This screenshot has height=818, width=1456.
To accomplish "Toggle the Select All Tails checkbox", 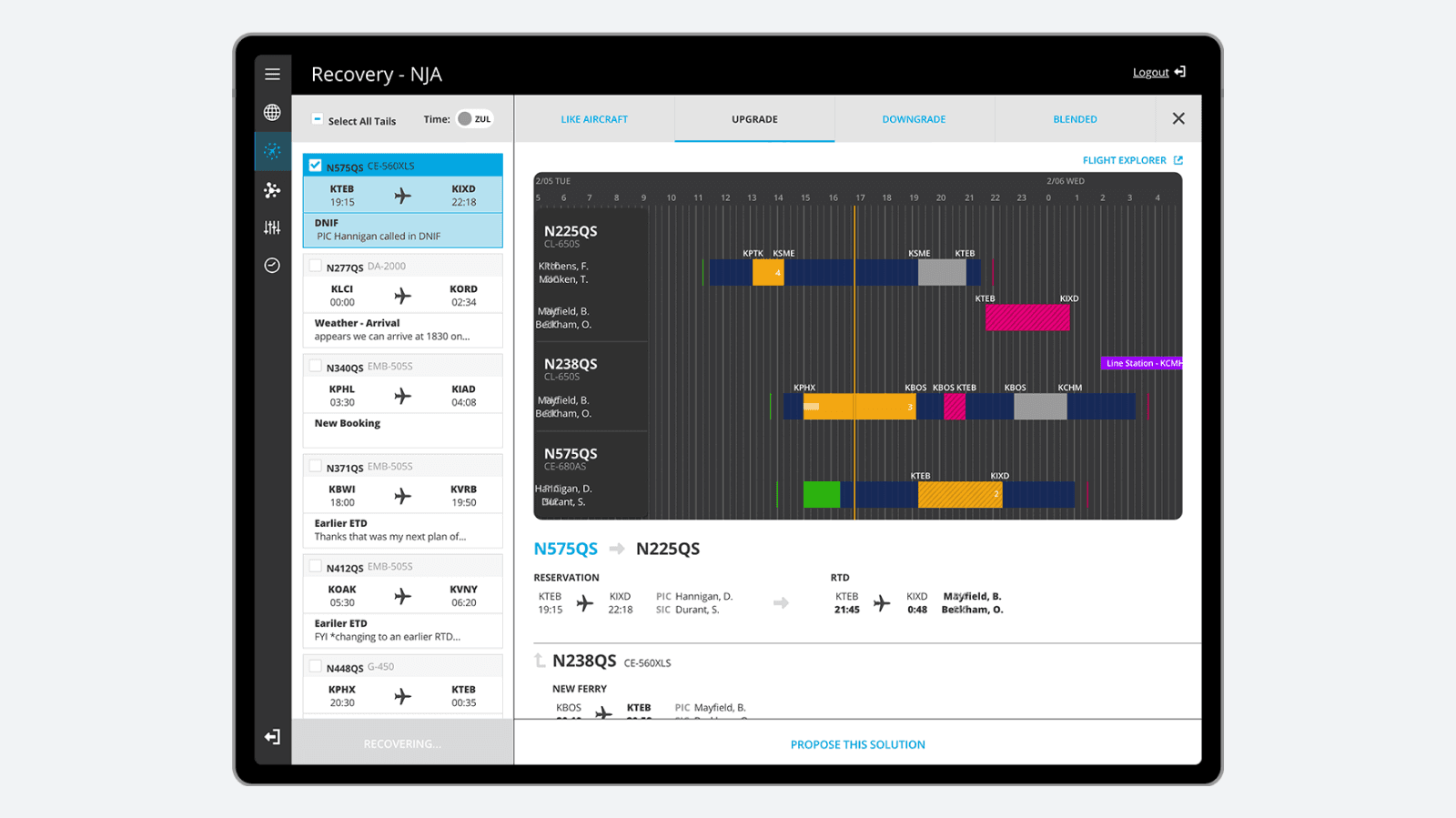I will tap(317, 119).
